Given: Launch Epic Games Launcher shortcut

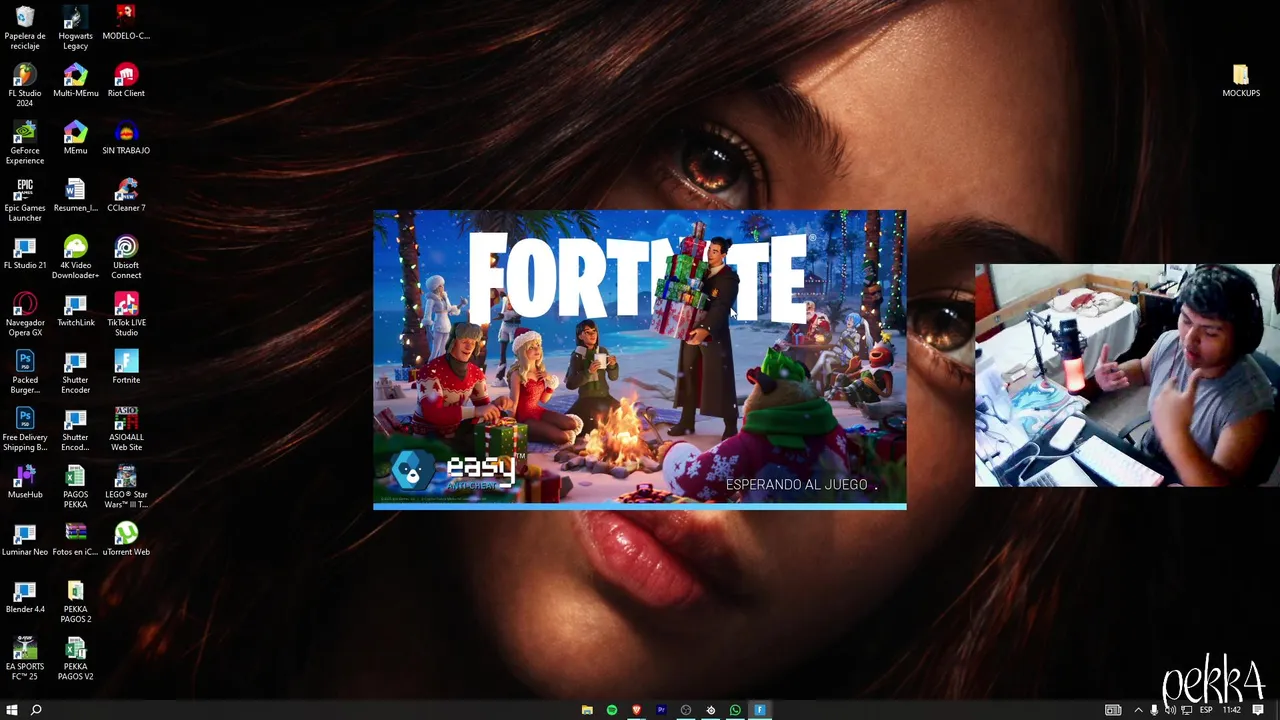Looking at the screenshot, I should pyautogui.click(x=25, y=200).
